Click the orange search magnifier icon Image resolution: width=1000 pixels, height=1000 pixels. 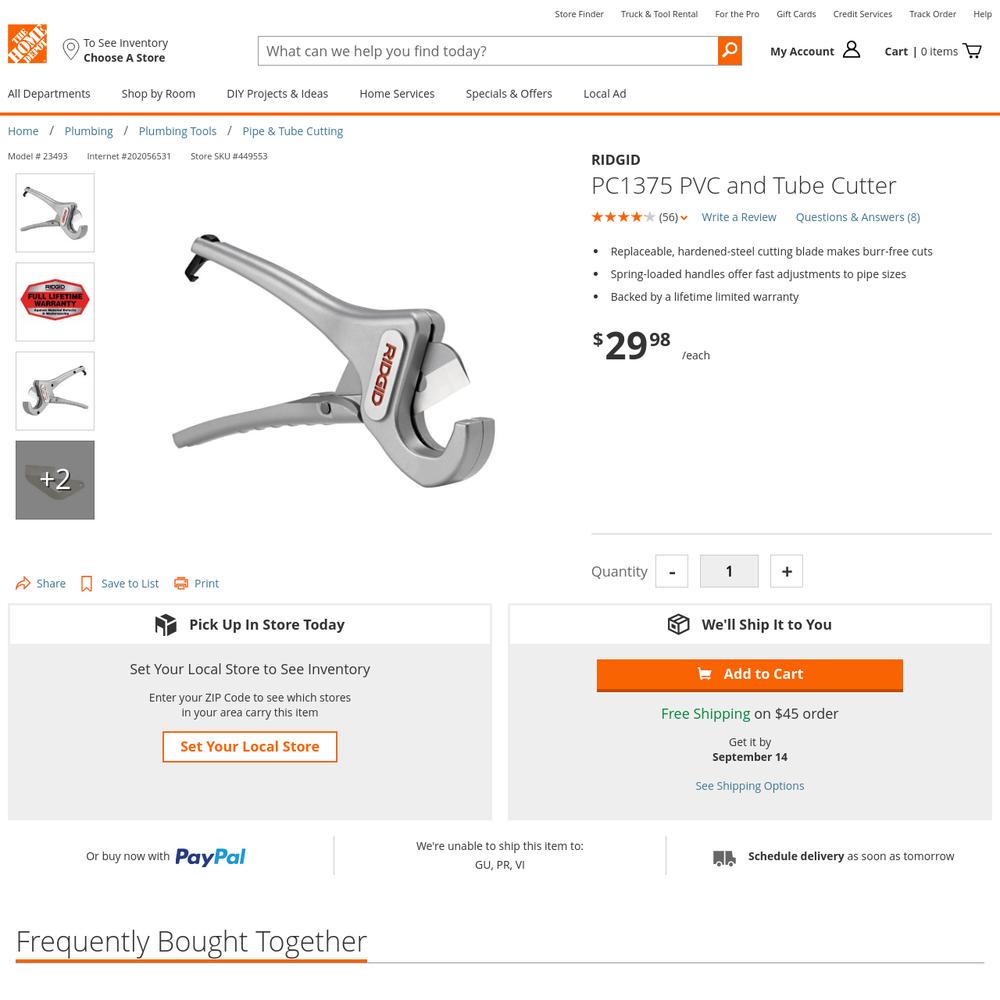pyautogui.click(x=730, y=50)
